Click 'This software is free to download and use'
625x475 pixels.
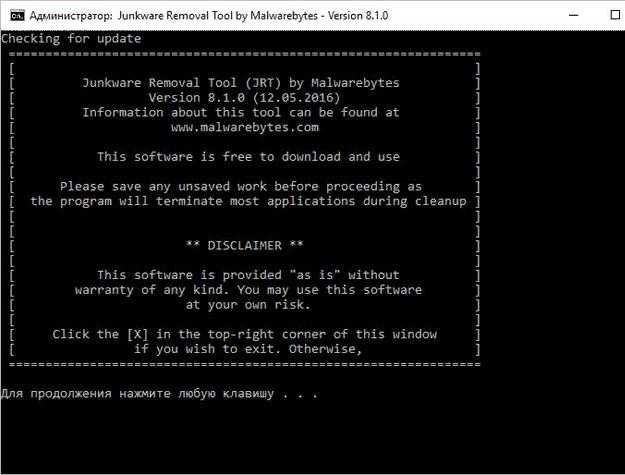tap(248, 157)
